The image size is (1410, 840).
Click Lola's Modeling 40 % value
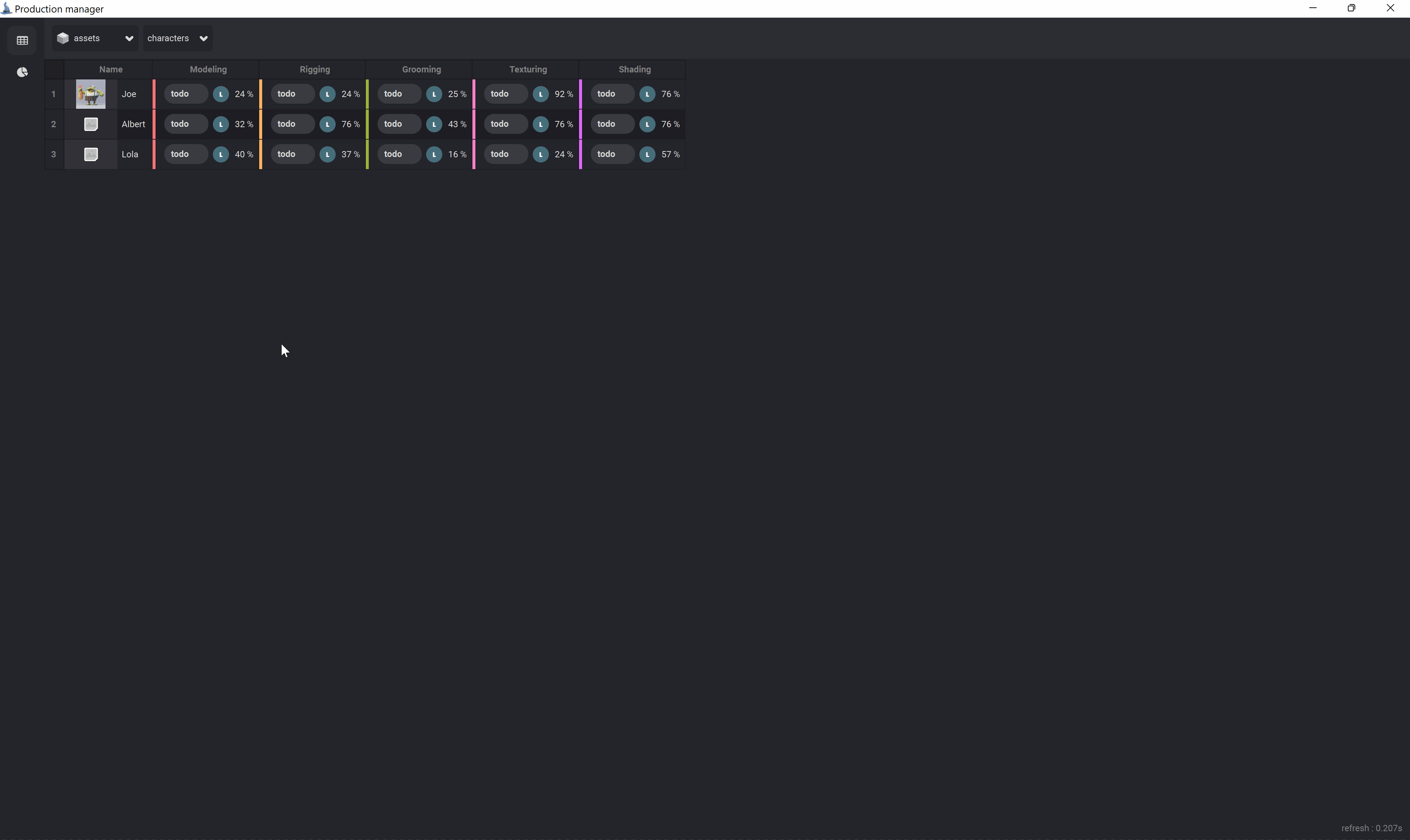244,154
